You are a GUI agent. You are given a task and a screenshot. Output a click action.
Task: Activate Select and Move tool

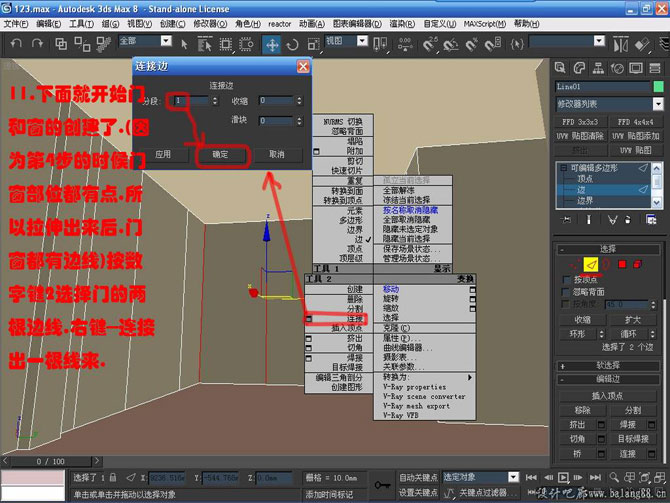tap(272, 44)
